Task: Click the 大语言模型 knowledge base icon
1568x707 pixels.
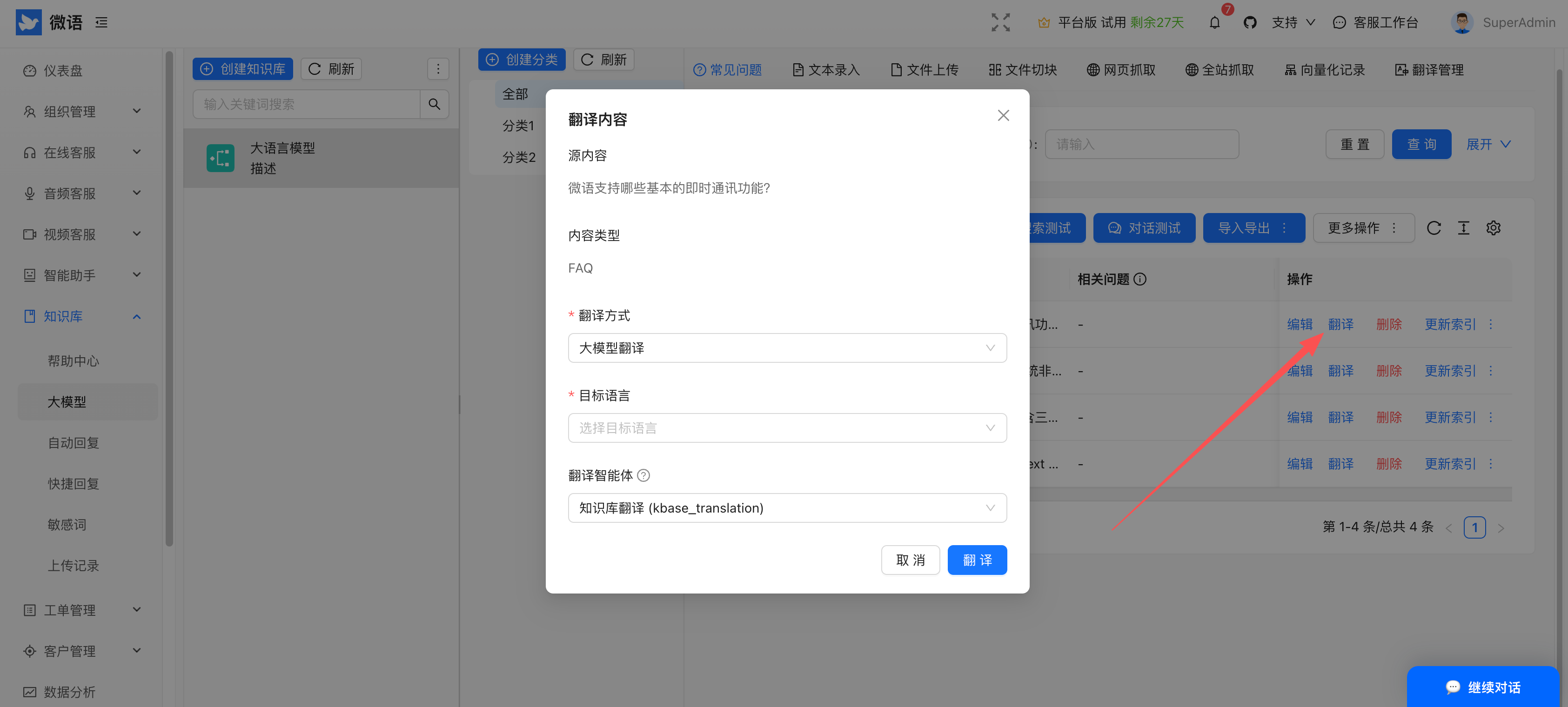Action: [221, 158]
